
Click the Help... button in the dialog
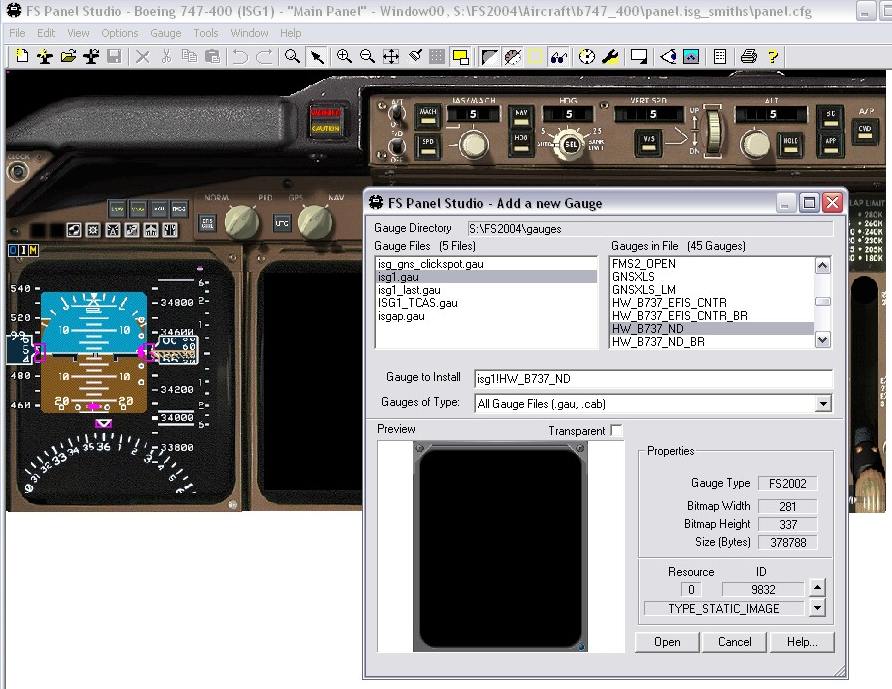pyautogui.click(x=802, y=642)
